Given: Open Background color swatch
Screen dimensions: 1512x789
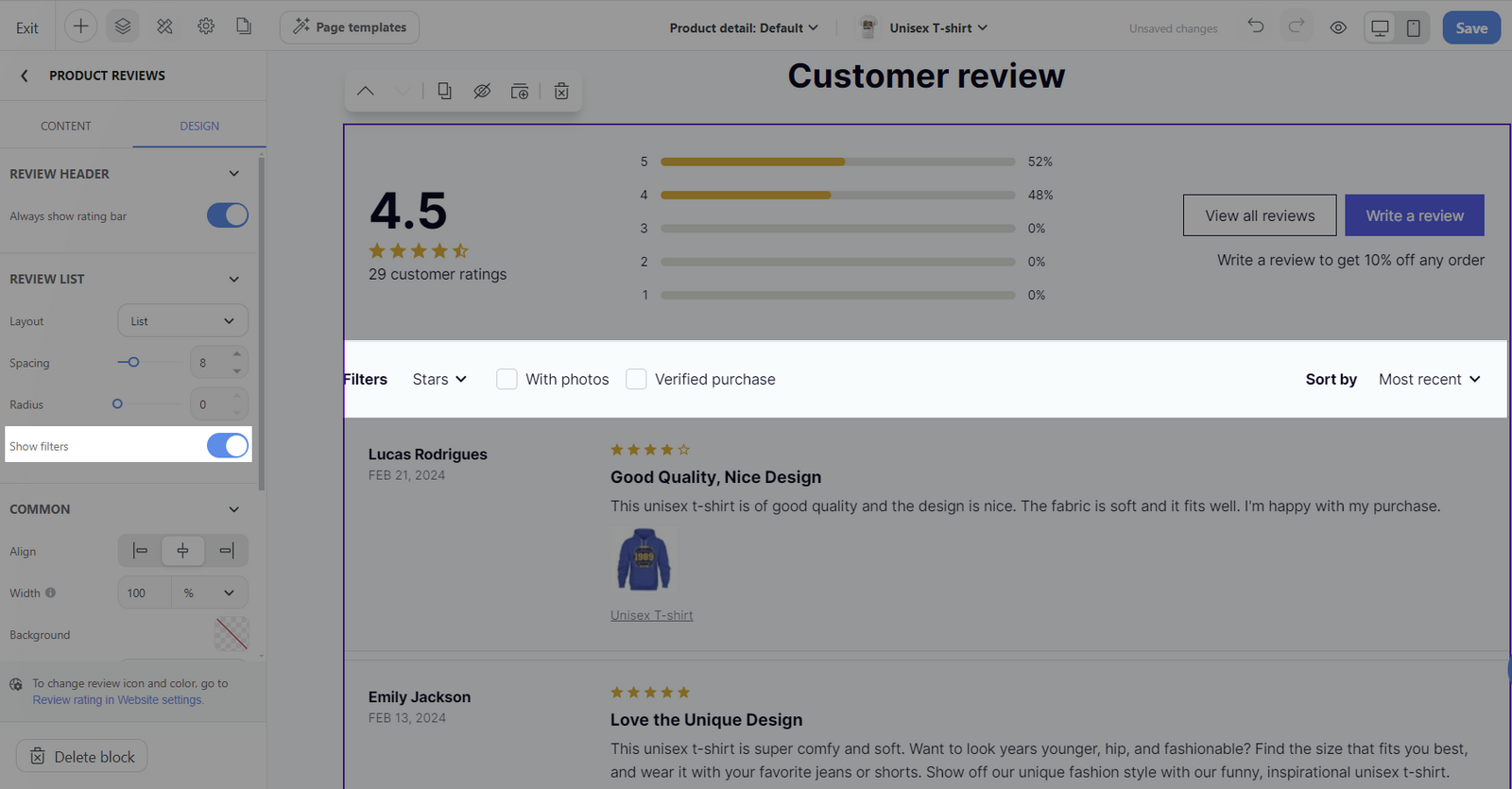Looking at the screenshot, I should [x=232, y=634].
